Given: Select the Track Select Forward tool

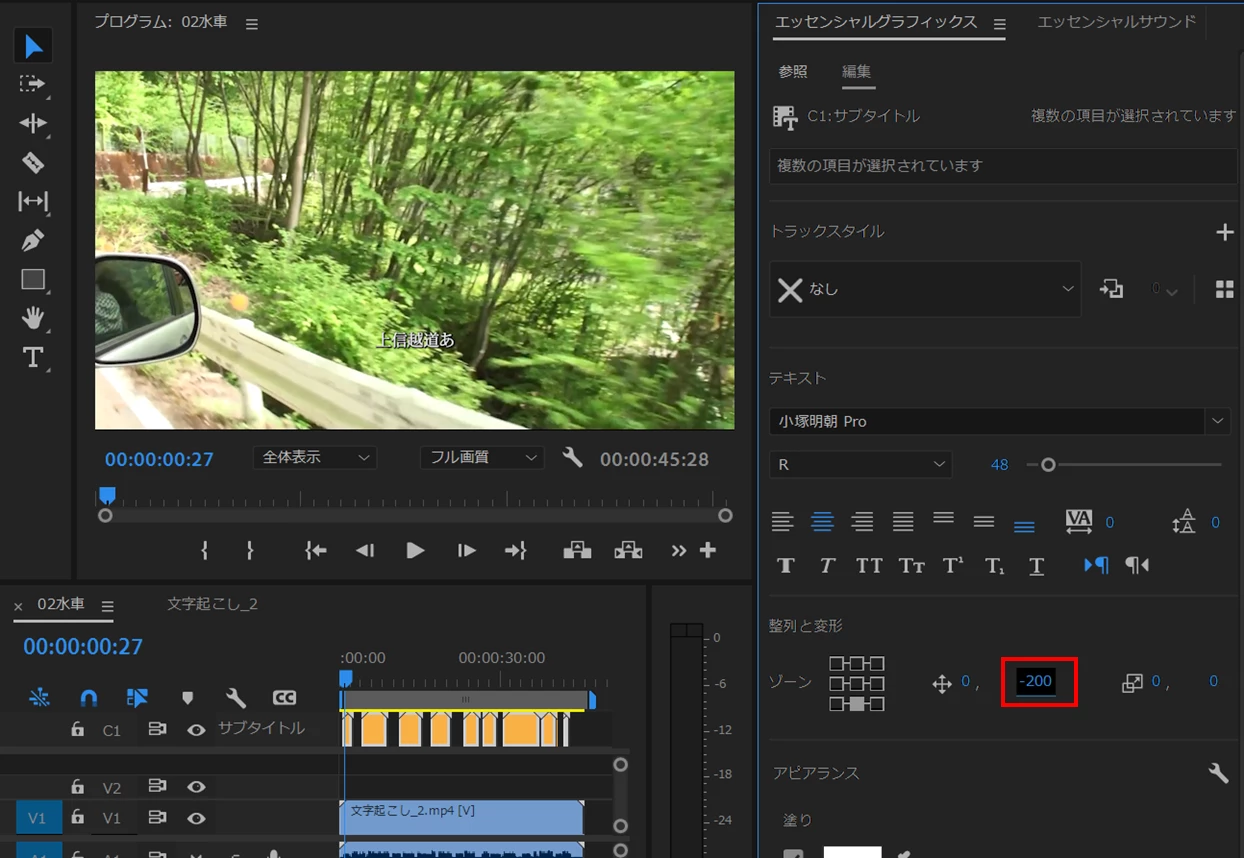Looking at the screenshot, I should pos(33,84).
